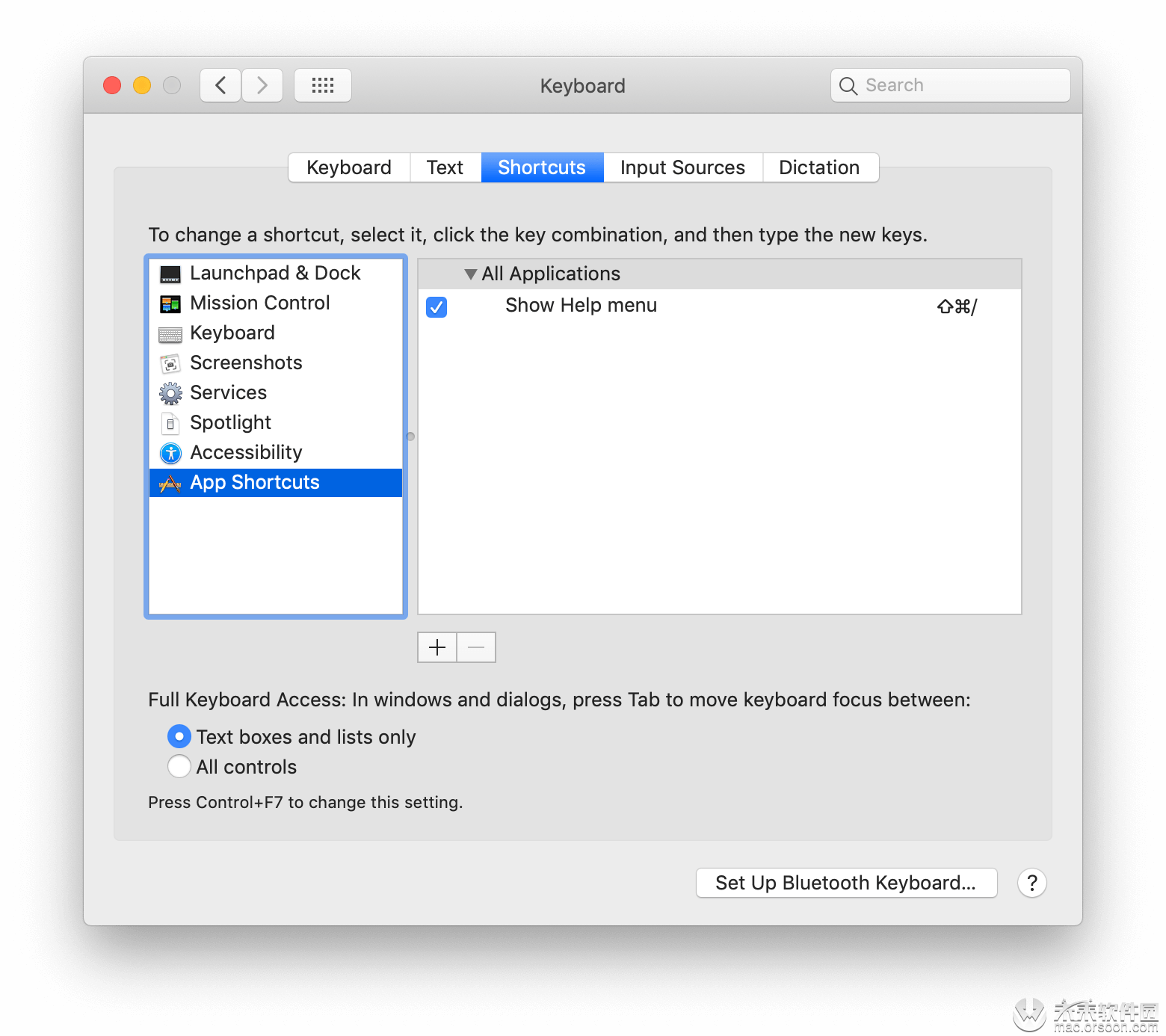Switch to the Keyboard tab

pos(349,167)
